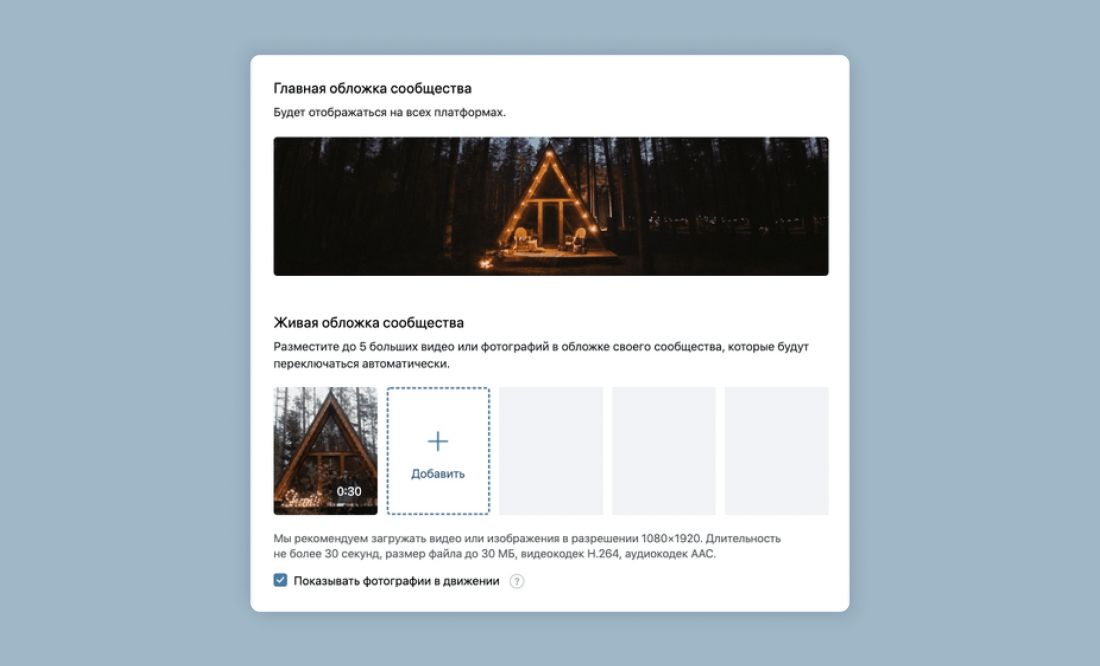Click the переключаться автоматически text line
Image resolution: width=1100 pixels, height=666 pixels.
(361, 364)
